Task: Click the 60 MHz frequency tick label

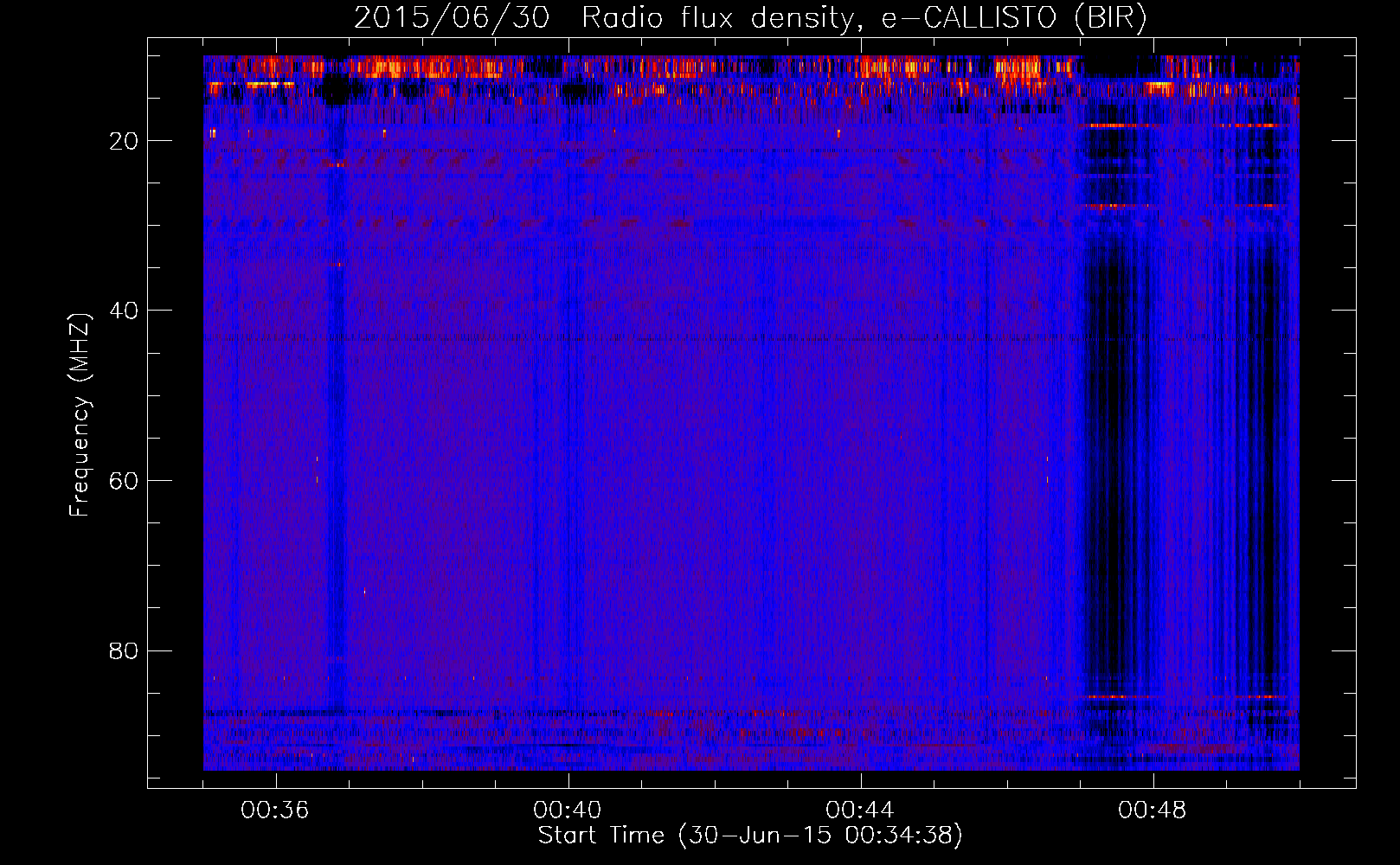Action: tap(124, 481)
